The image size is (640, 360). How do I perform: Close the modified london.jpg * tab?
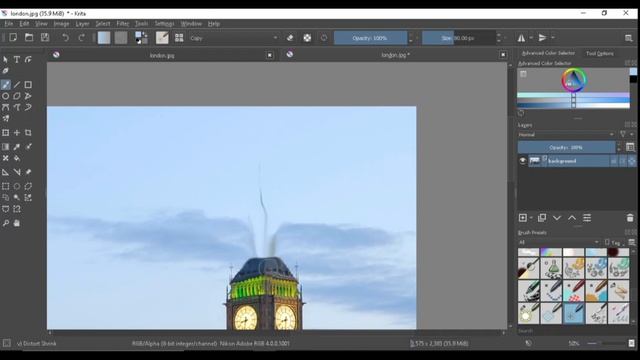[x=503, y=55]
